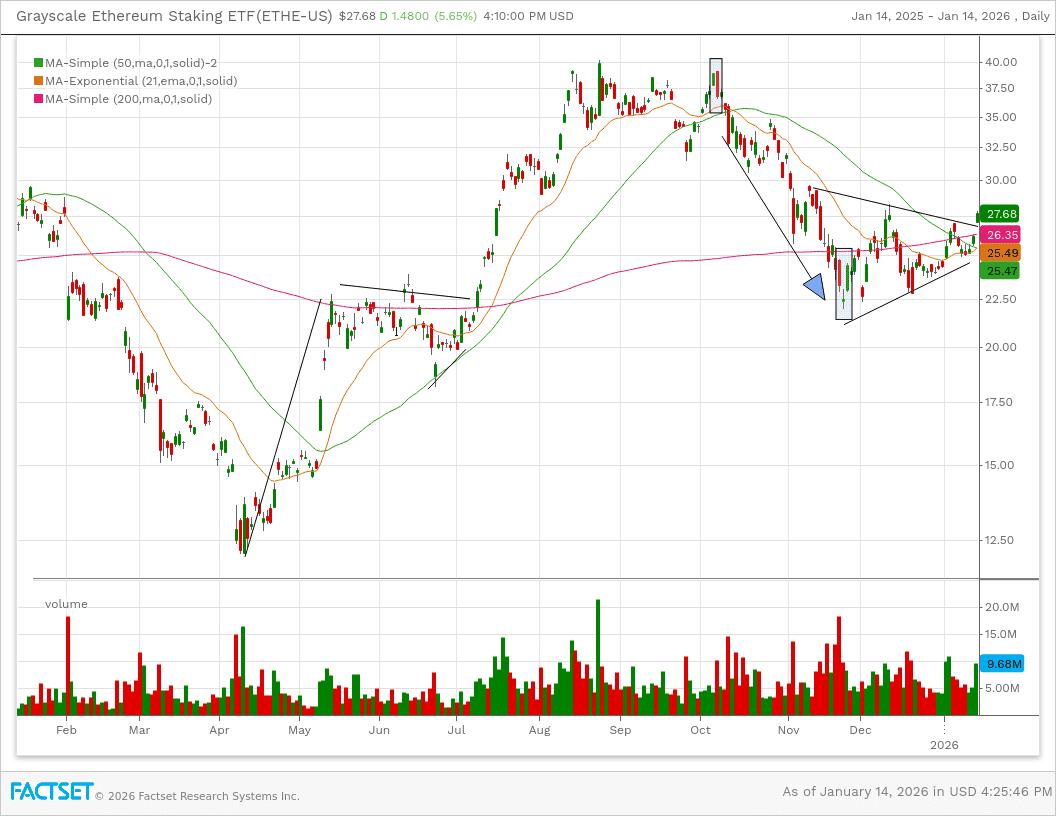1056x816 pixels.
Task: Click the FactSet logo
Action: [x=52, y=792]
